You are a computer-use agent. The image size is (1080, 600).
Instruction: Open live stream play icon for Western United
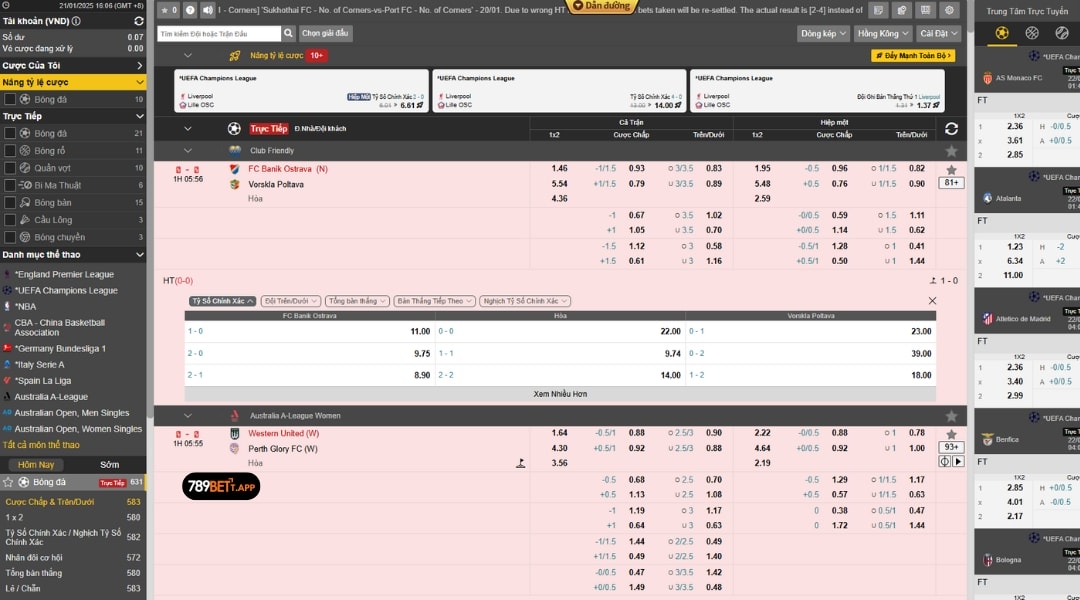pyautogui.click(x=958, y=462)
